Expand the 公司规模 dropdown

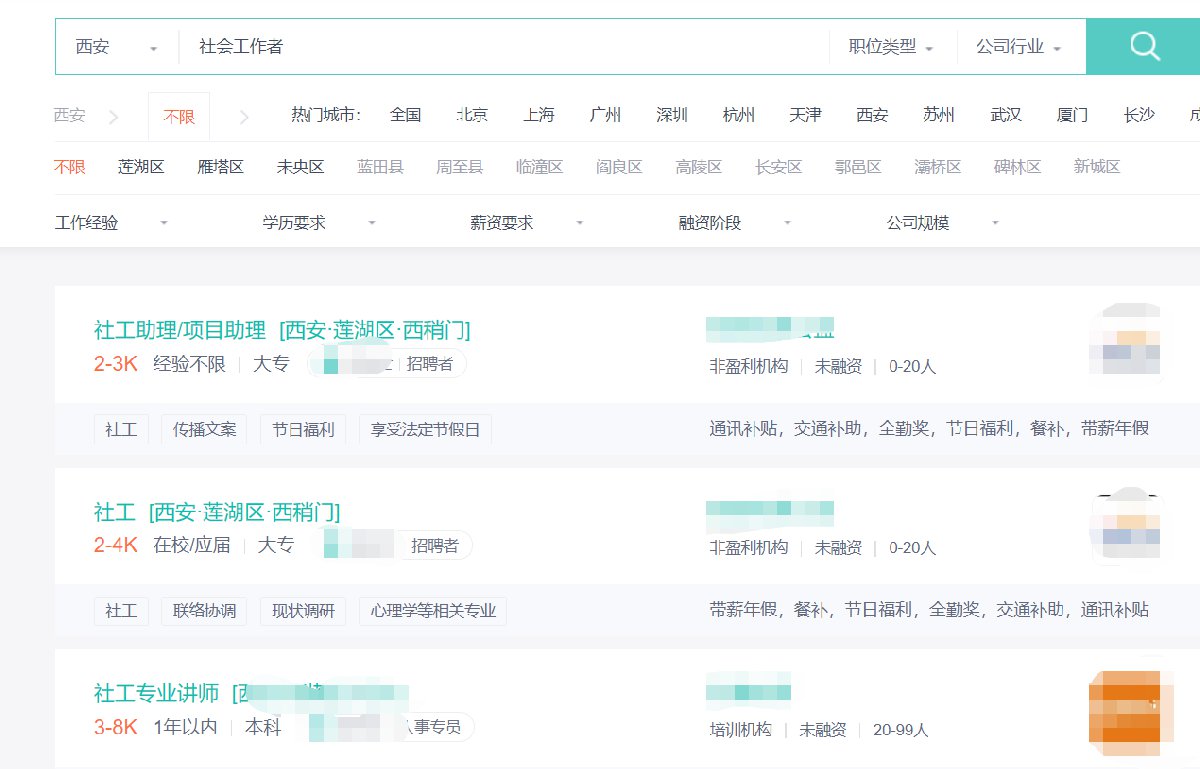(942, 223)
